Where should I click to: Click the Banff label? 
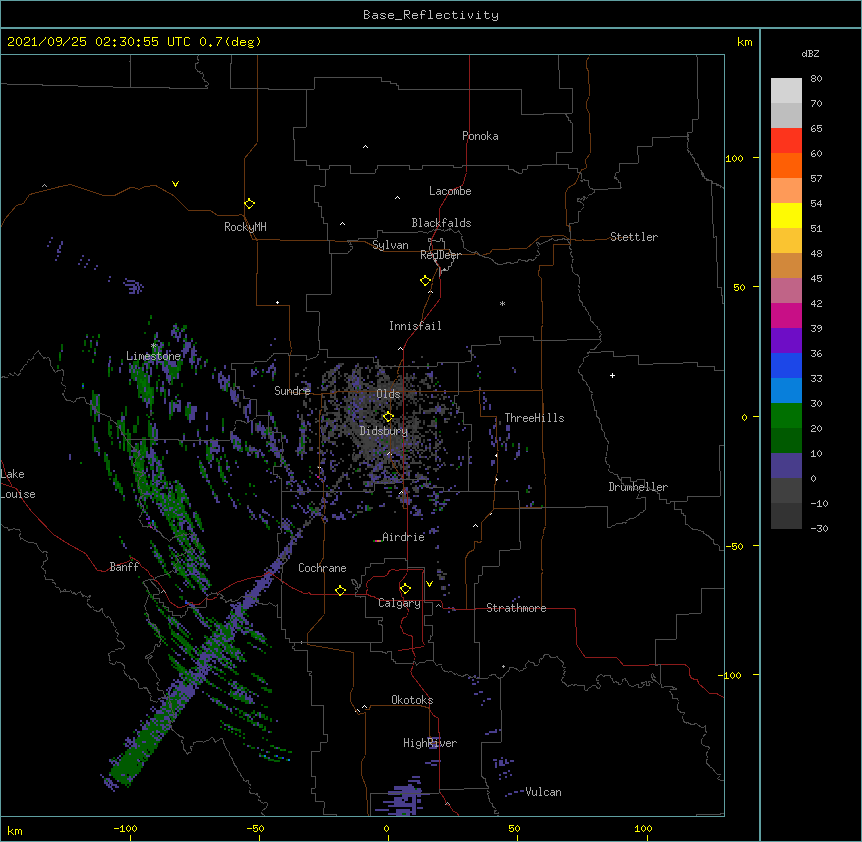[x=124, y=567]
